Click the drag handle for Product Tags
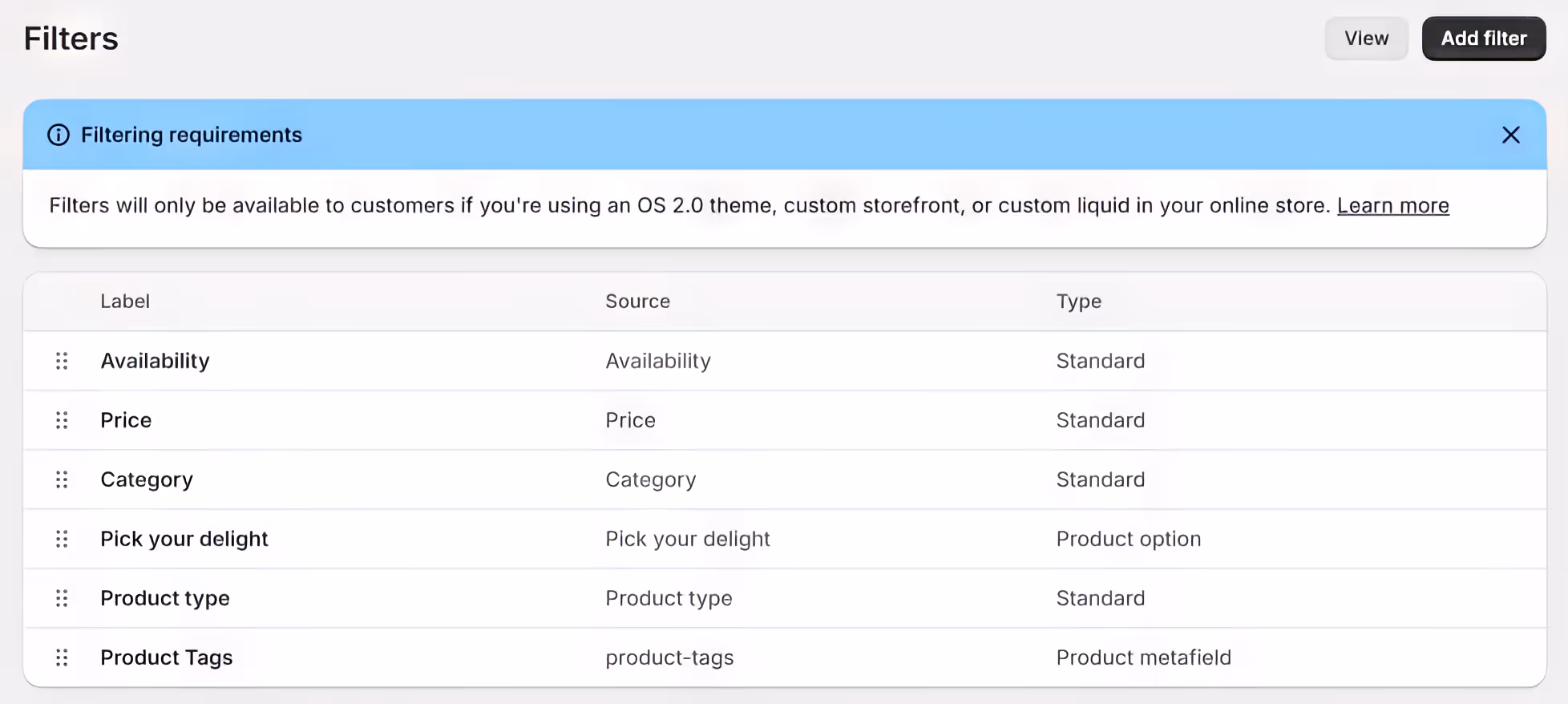 62,657
